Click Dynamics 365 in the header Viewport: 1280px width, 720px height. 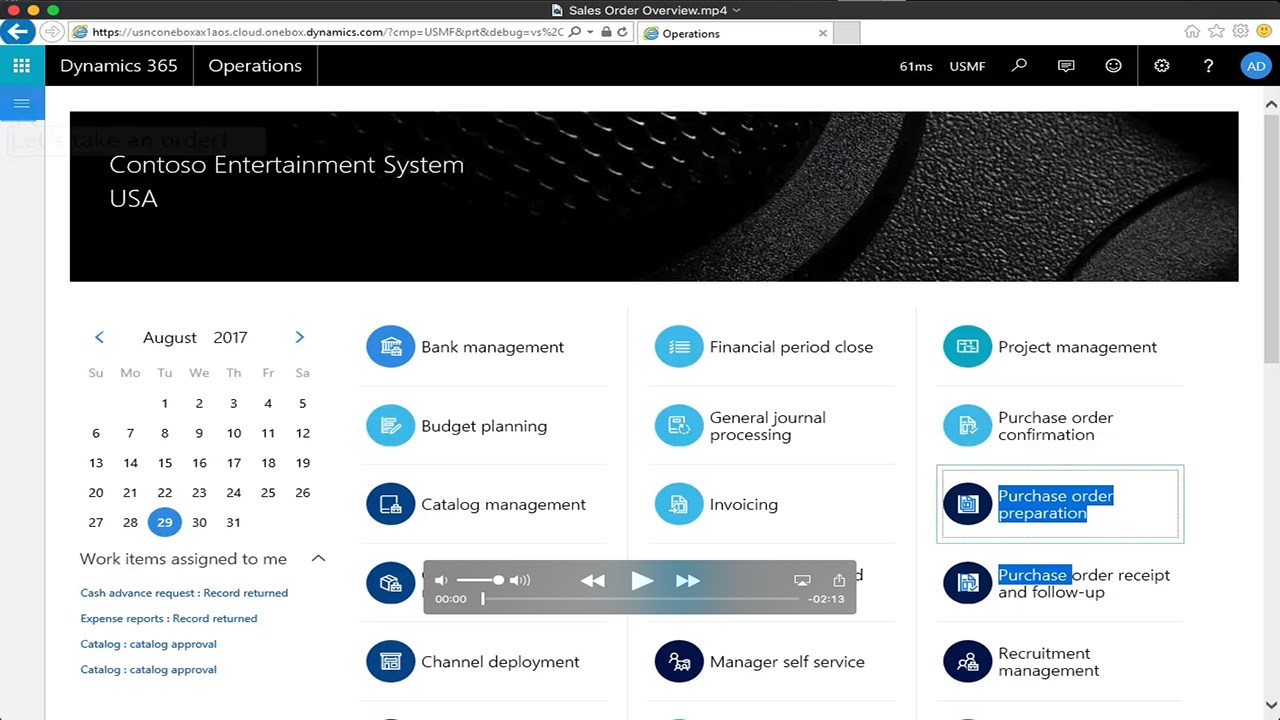(x=119, y=66)
